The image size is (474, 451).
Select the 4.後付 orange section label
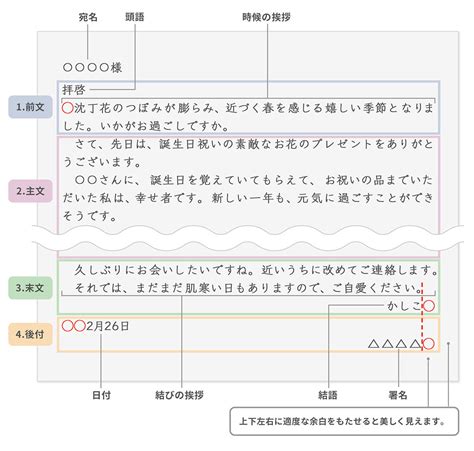(30, 334)
